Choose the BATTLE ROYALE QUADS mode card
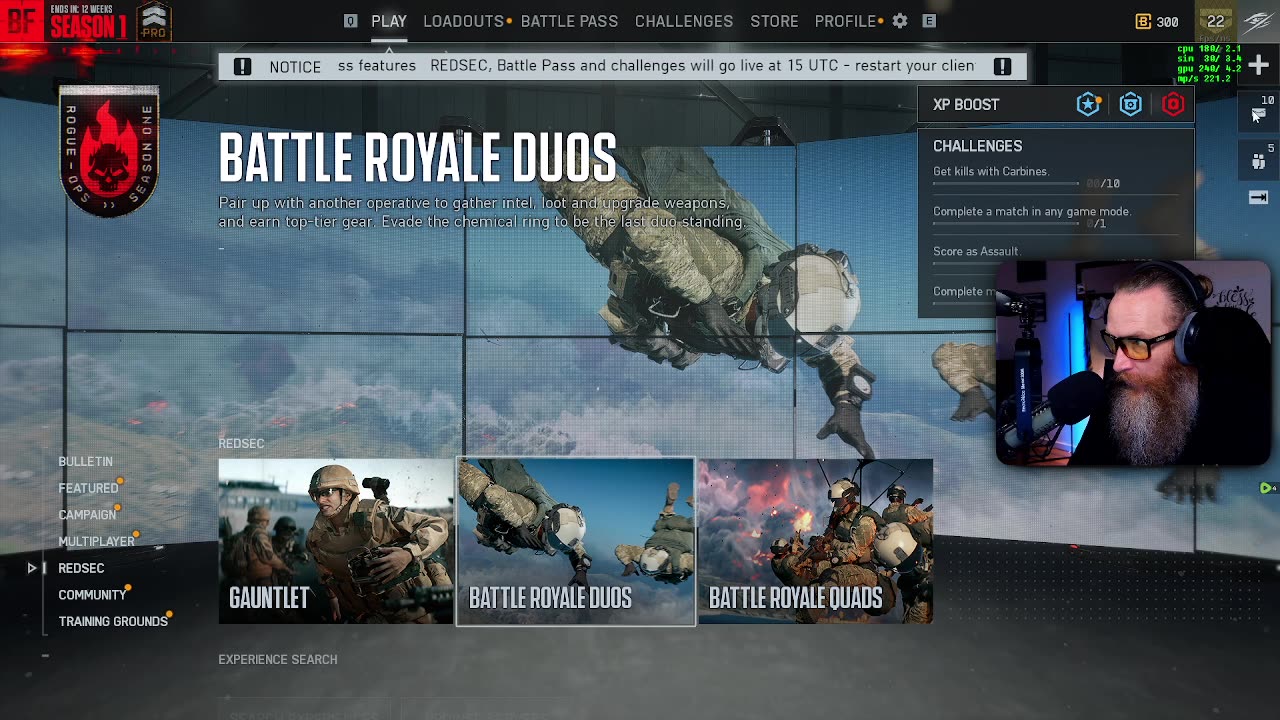The image size is (1280, 720). tap(815, 541)
